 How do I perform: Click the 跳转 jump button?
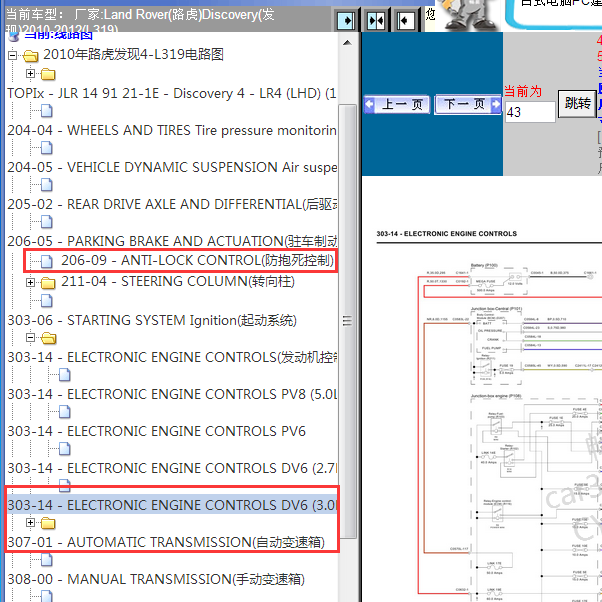tap(577, 104)
